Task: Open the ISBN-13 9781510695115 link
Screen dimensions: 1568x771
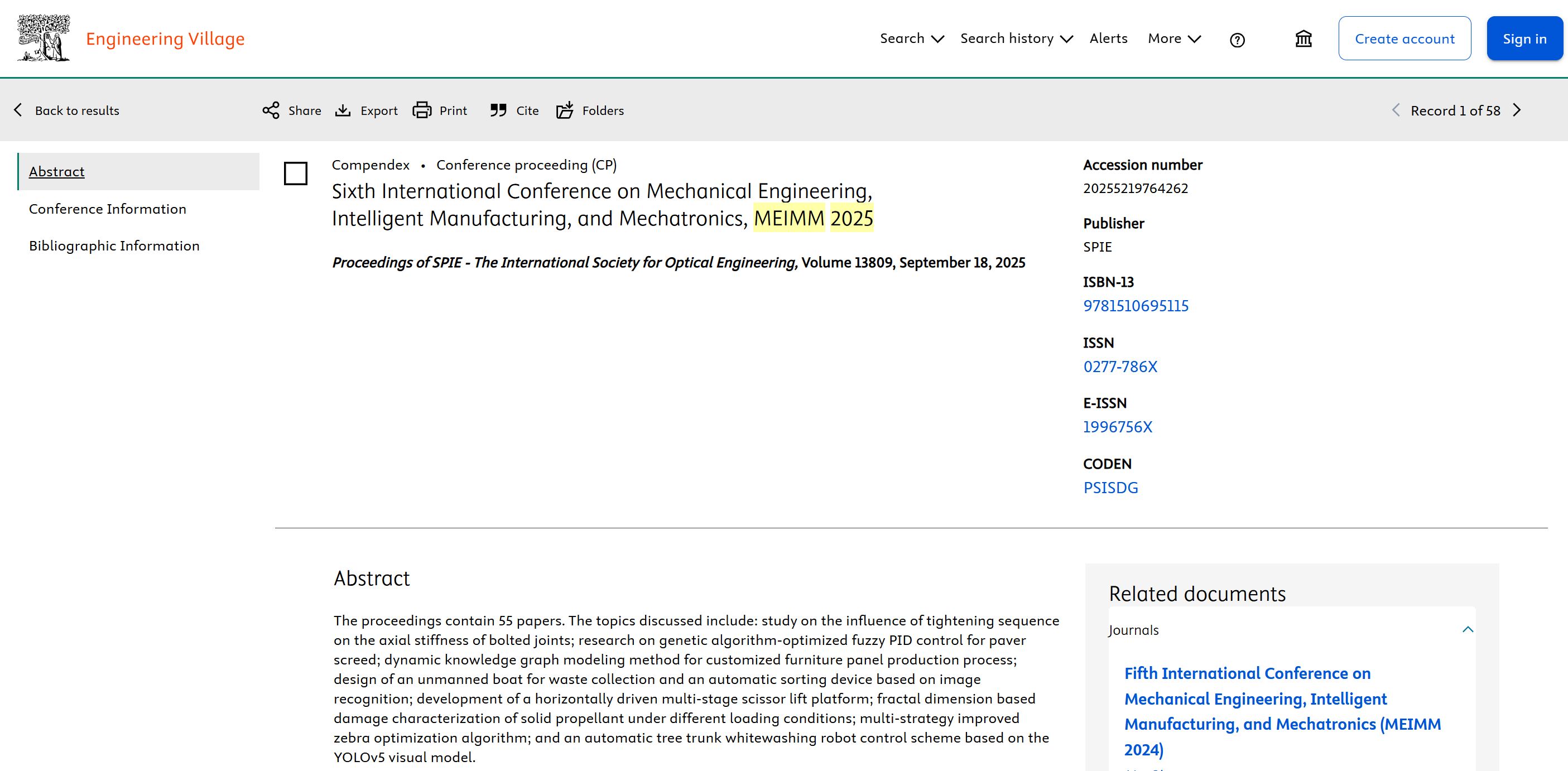Action: pyautogui.click(x=1135, y=306)
